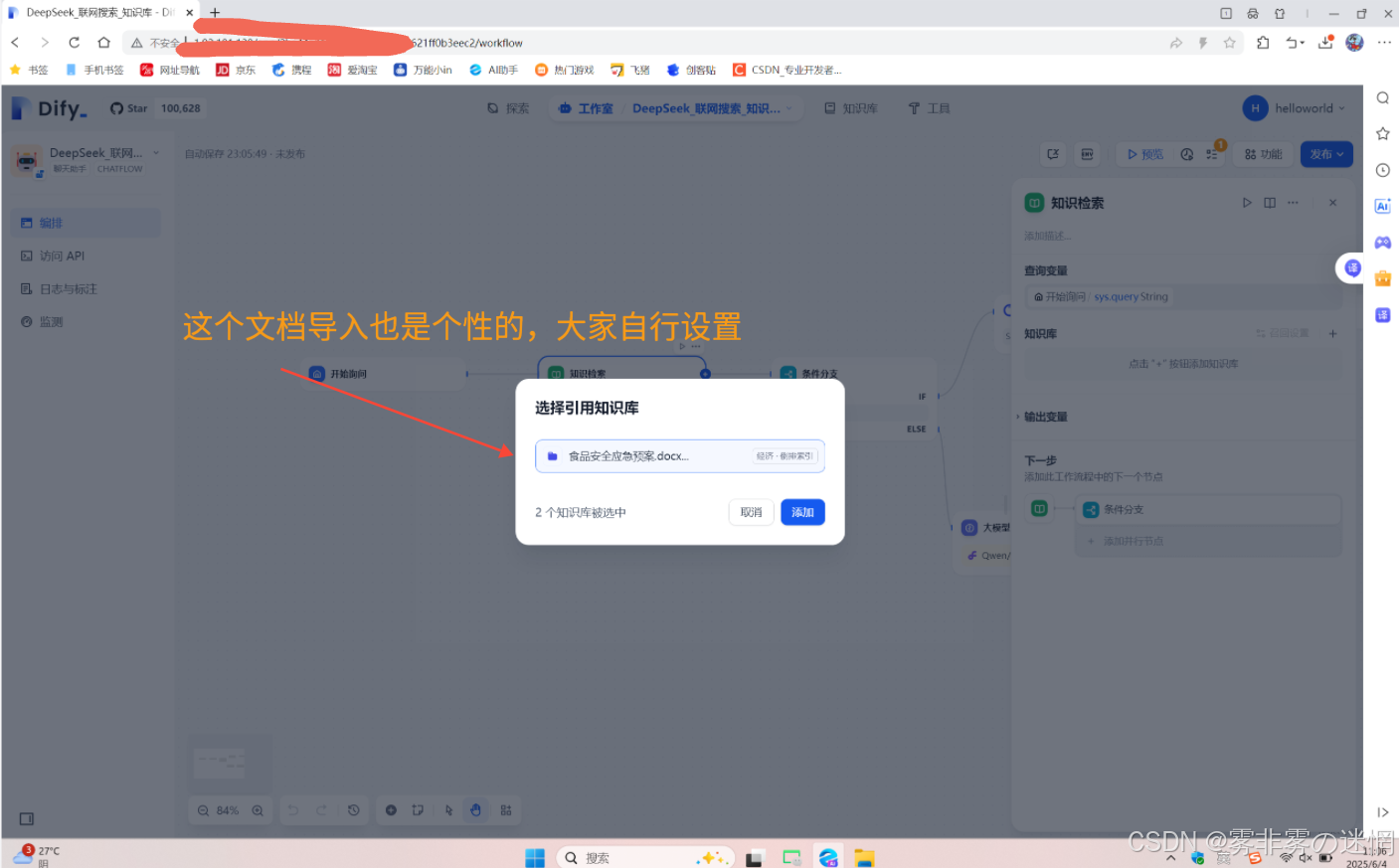Click the plus to add knowledge base
Screen dimensions: 1399x868
[1332, 334]
